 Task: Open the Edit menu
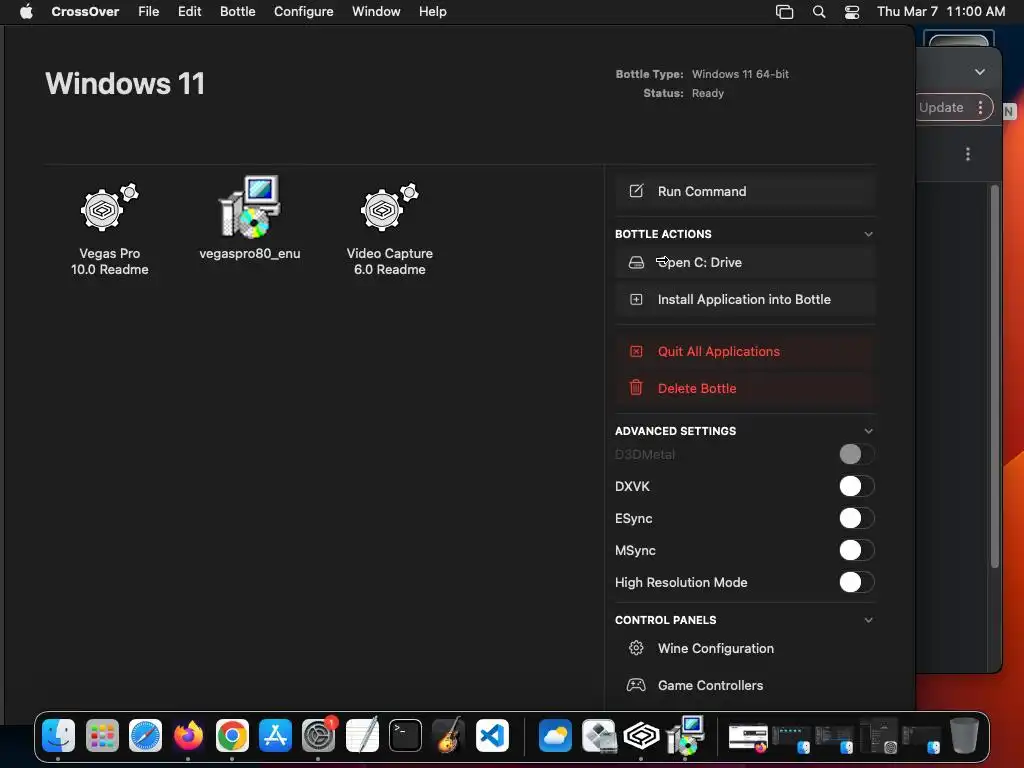189,12
